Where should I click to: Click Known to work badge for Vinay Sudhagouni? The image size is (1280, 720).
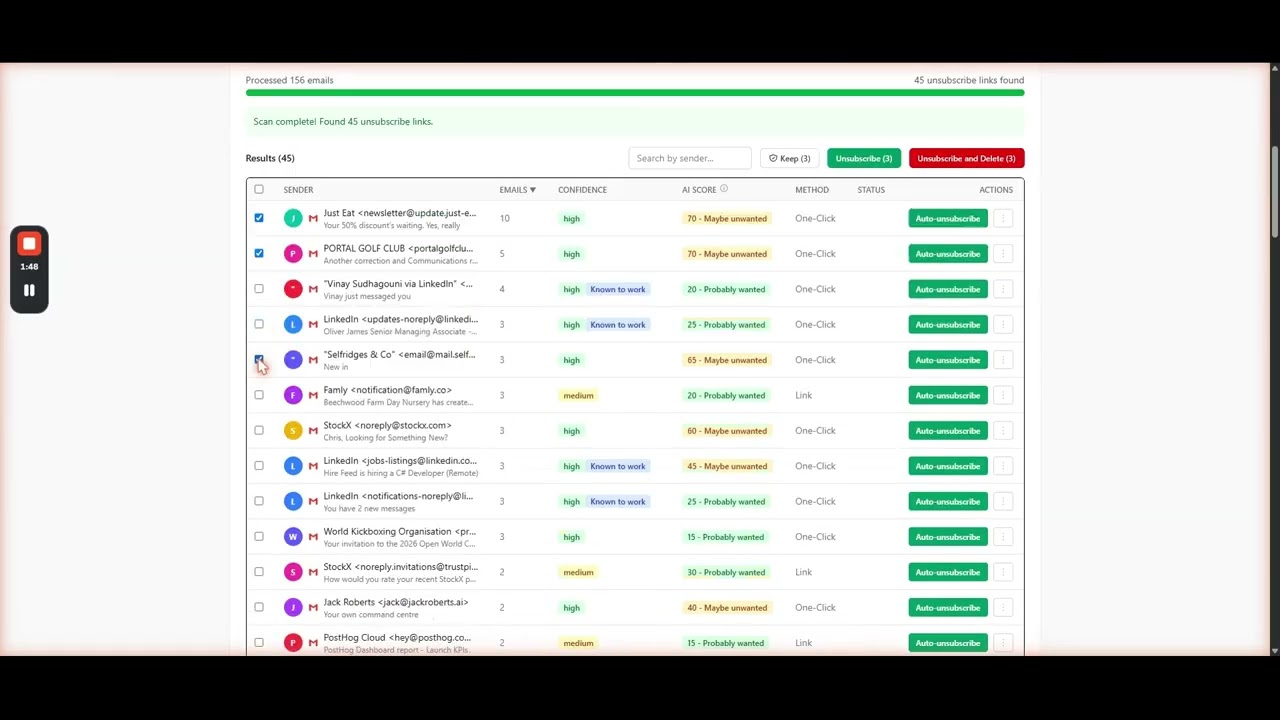tap(618, 289)
